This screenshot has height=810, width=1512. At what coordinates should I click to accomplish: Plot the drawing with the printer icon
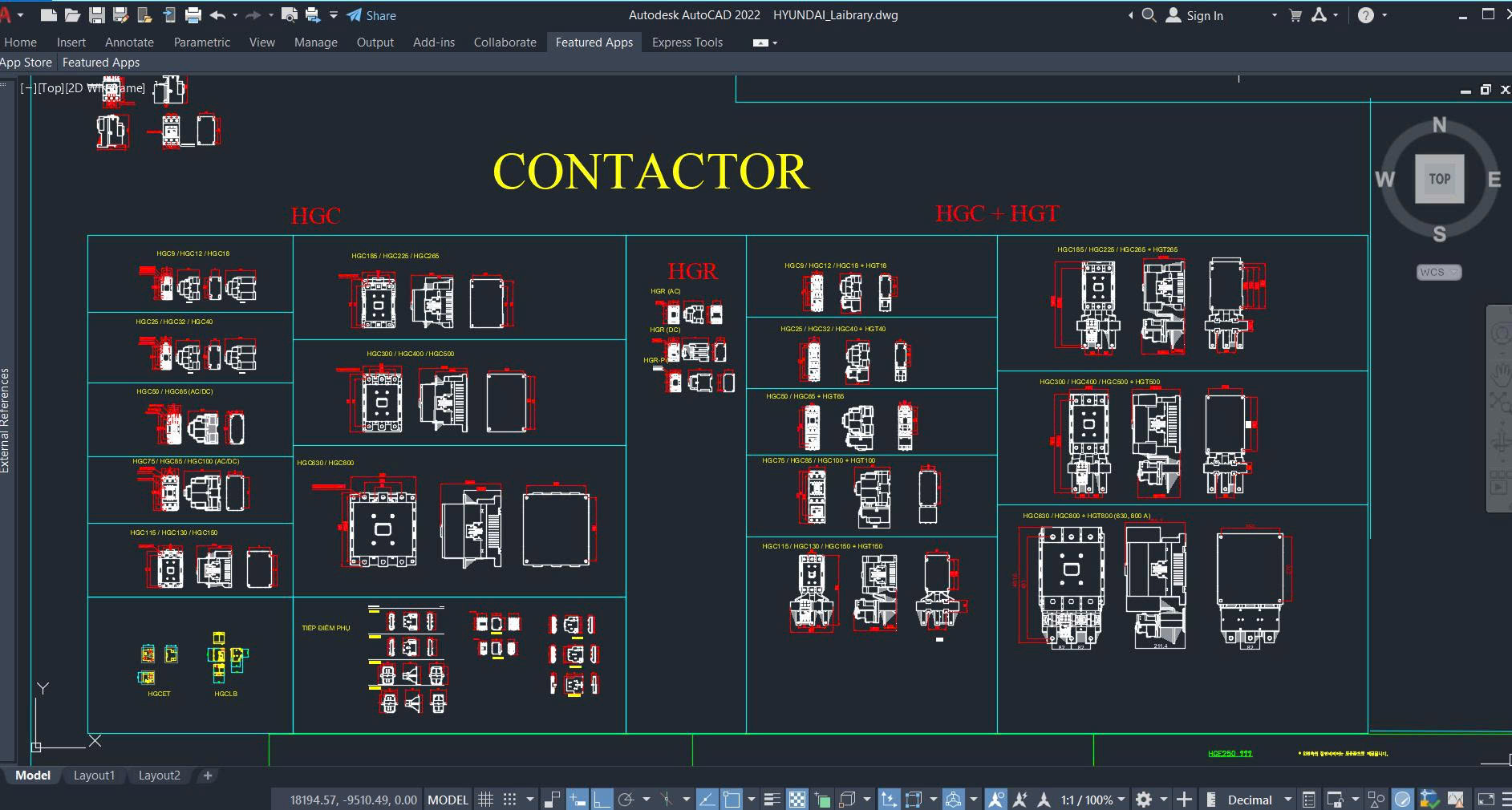[x=193, y=15]
